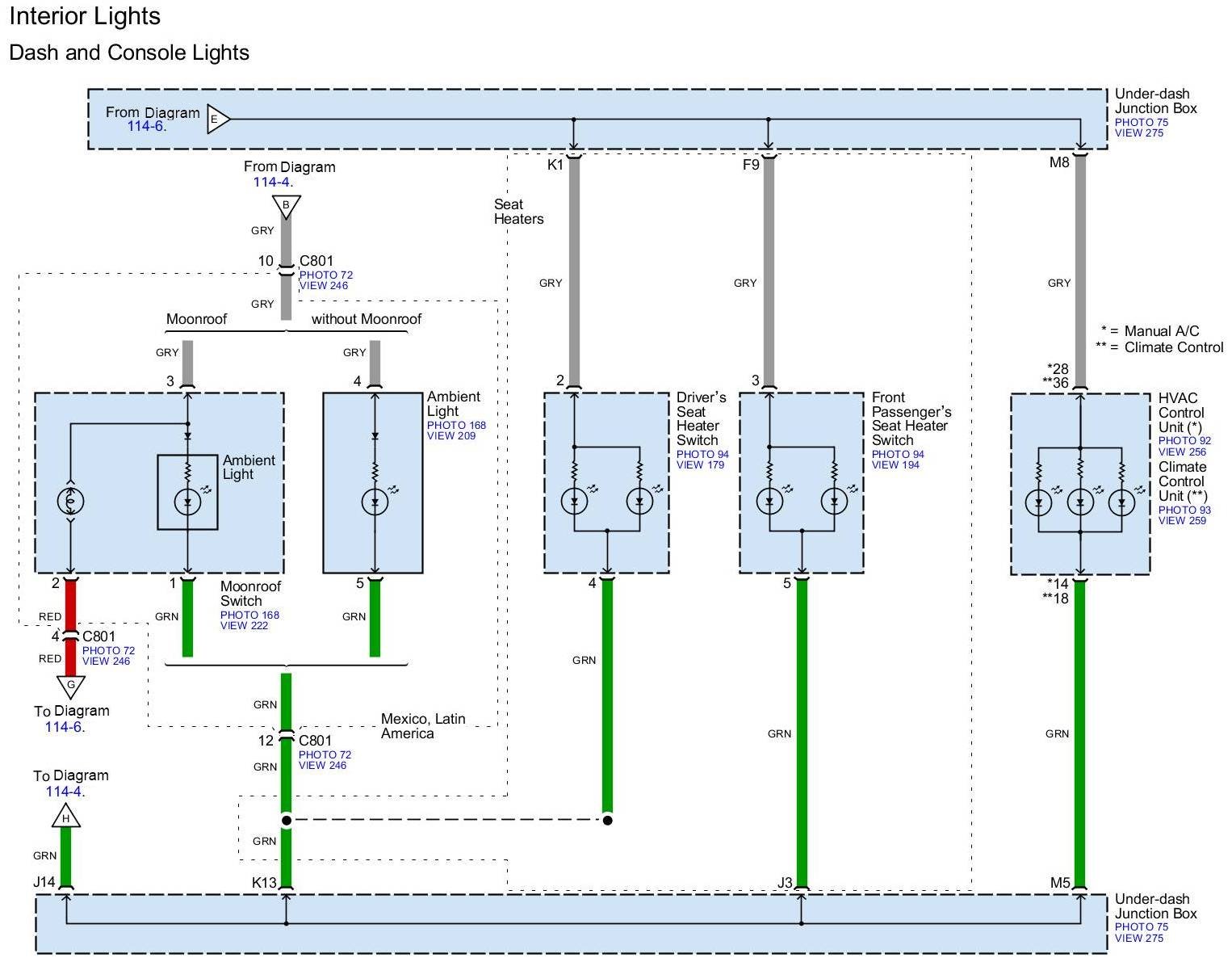1232x962 pixels.
Task: Open PHOTO 75 for the bottom Under-dash Junction Box
Action: (1142, 927)
